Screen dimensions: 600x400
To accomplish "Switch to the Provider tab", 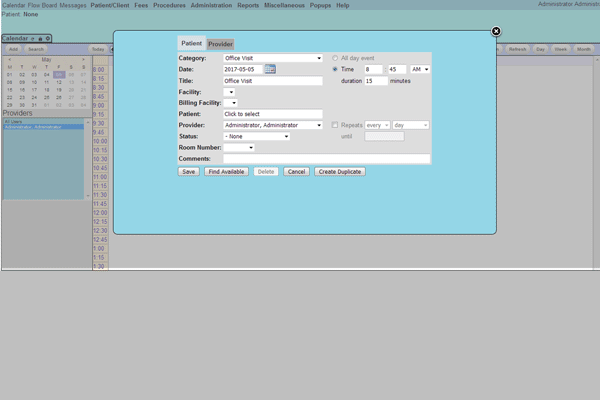I will [x=220, y=44].
